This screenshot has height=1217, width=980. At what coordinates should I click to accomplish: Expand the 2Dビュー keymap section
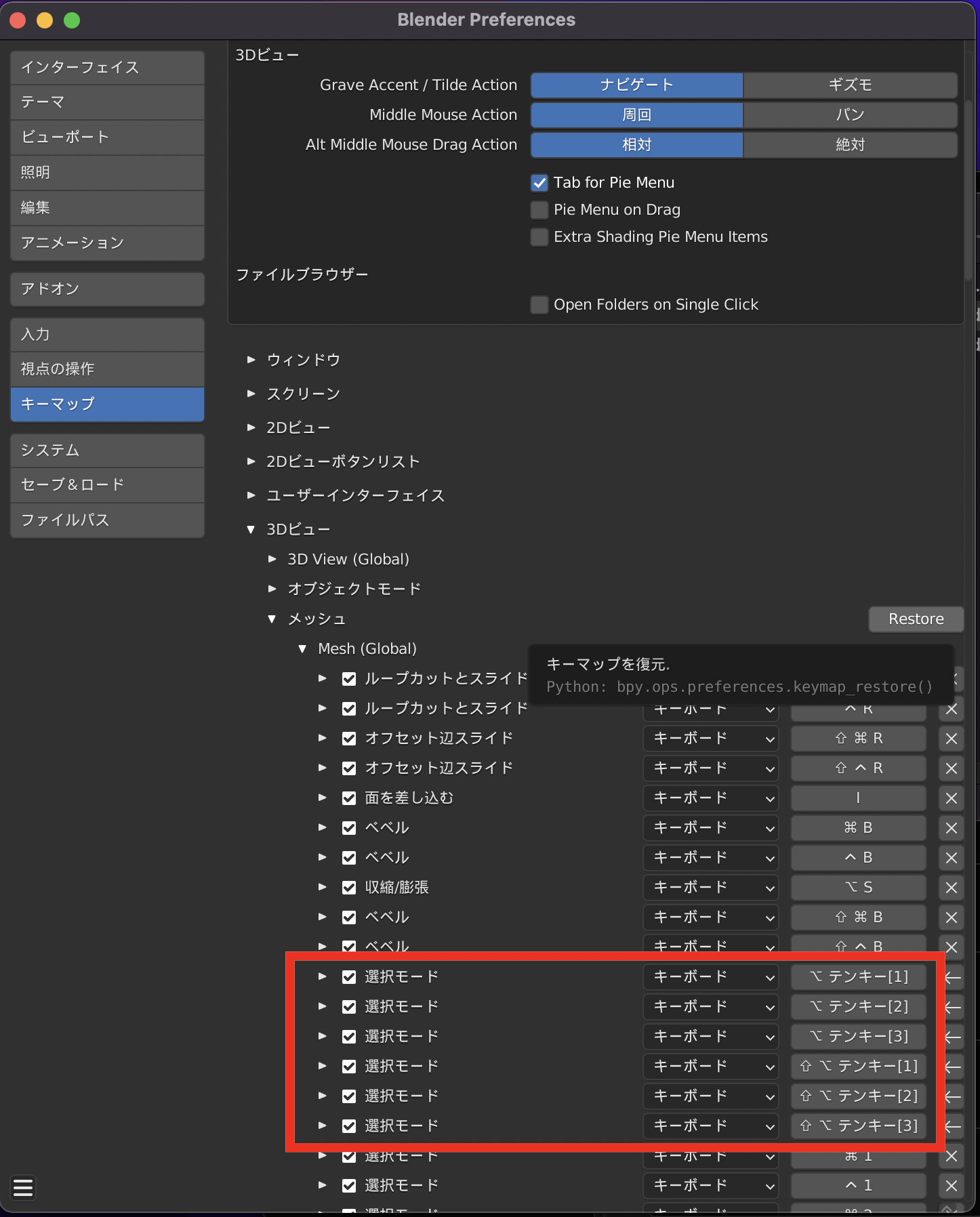pos(251,428)
